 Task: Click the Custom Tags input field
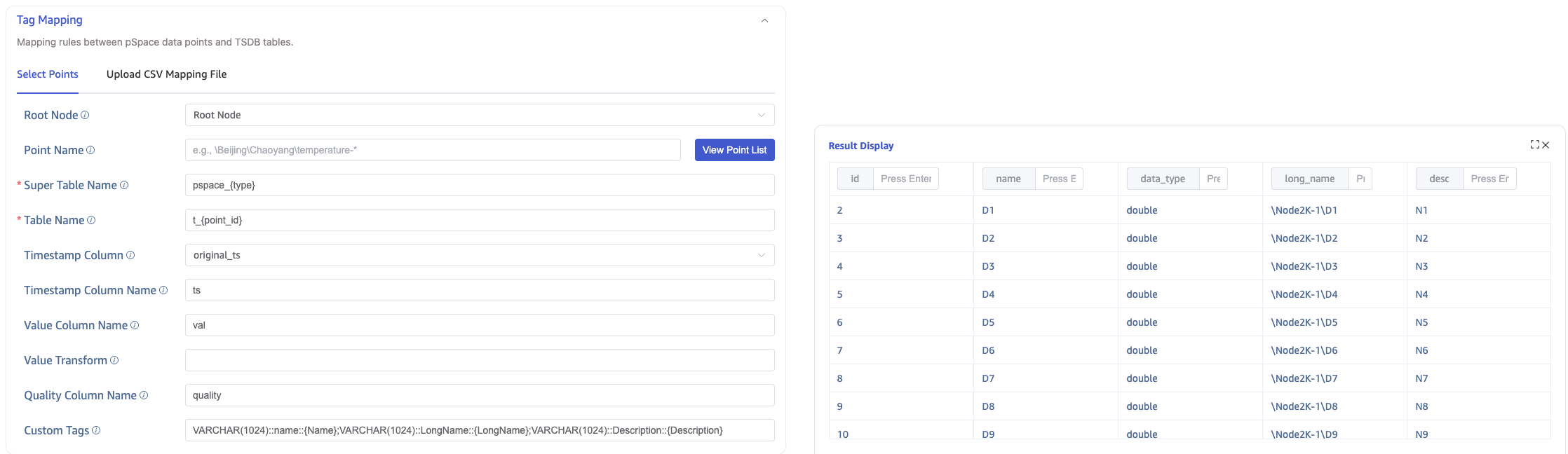click(480, 430)
